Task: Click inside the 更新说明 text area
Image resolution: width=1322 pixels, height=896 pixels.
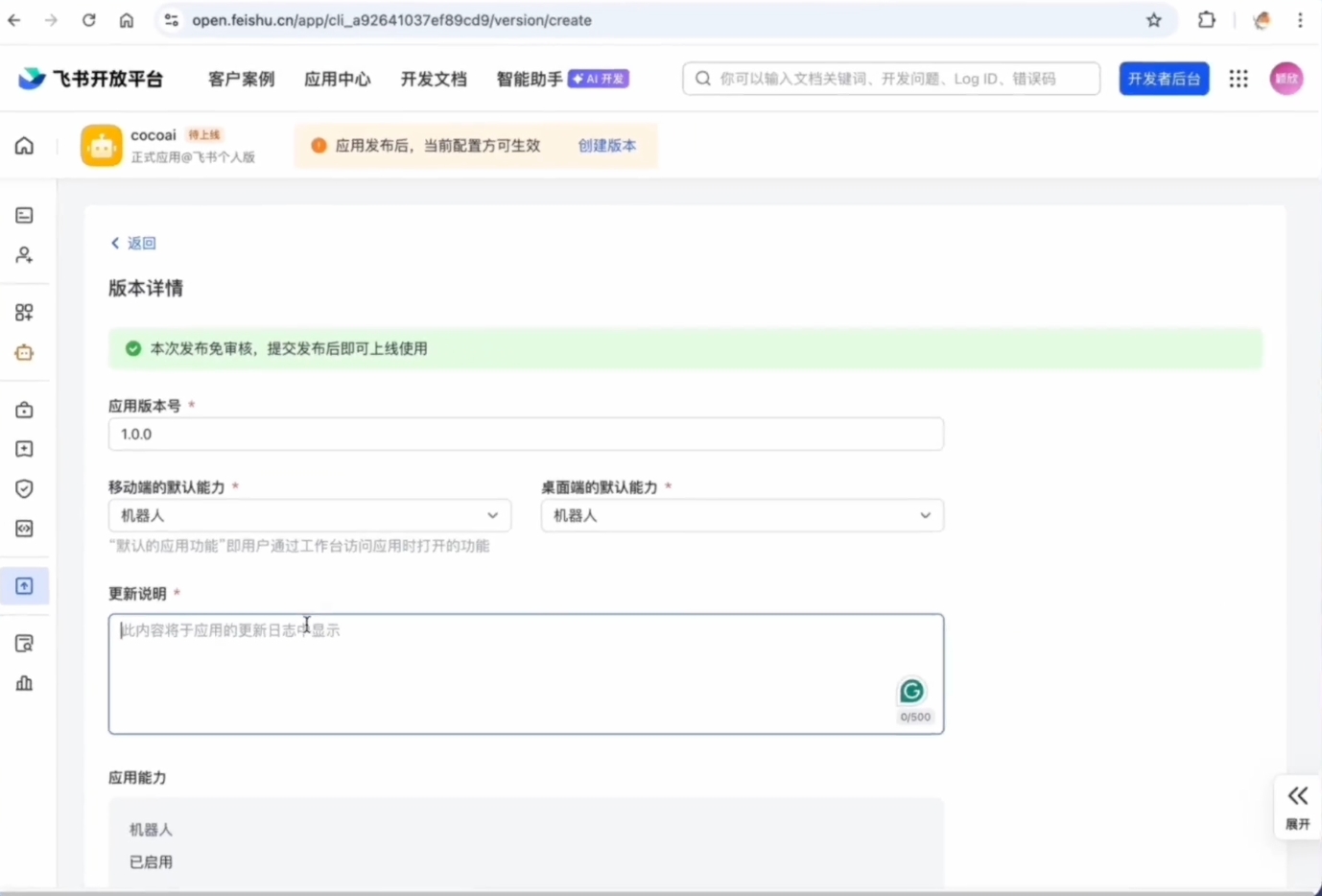Action: (526, 672)
